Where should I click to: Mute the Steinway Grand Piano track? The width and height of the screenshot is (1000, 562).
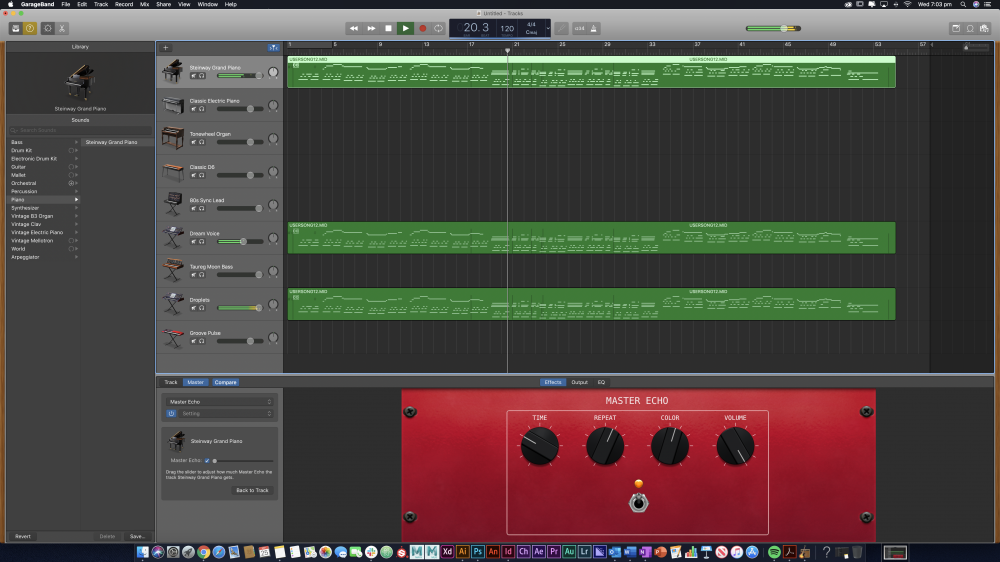tap(194, 76)
